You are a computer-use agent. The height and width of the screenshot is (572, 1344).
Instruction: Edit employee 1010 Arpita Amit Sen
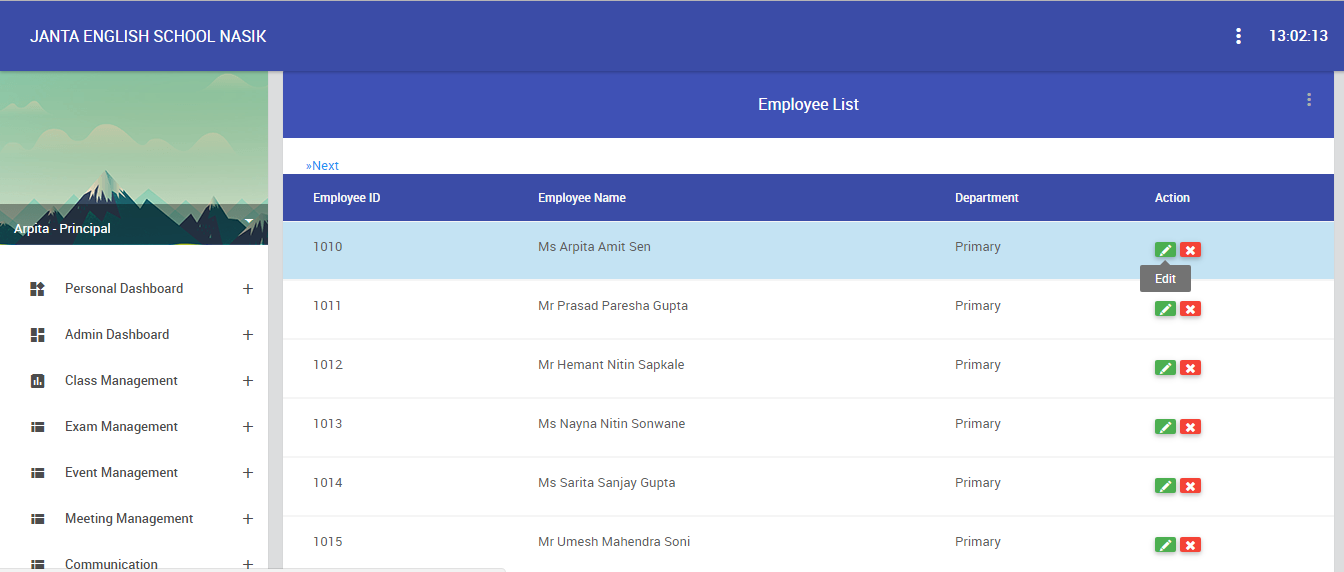[x=1165, y=250]
